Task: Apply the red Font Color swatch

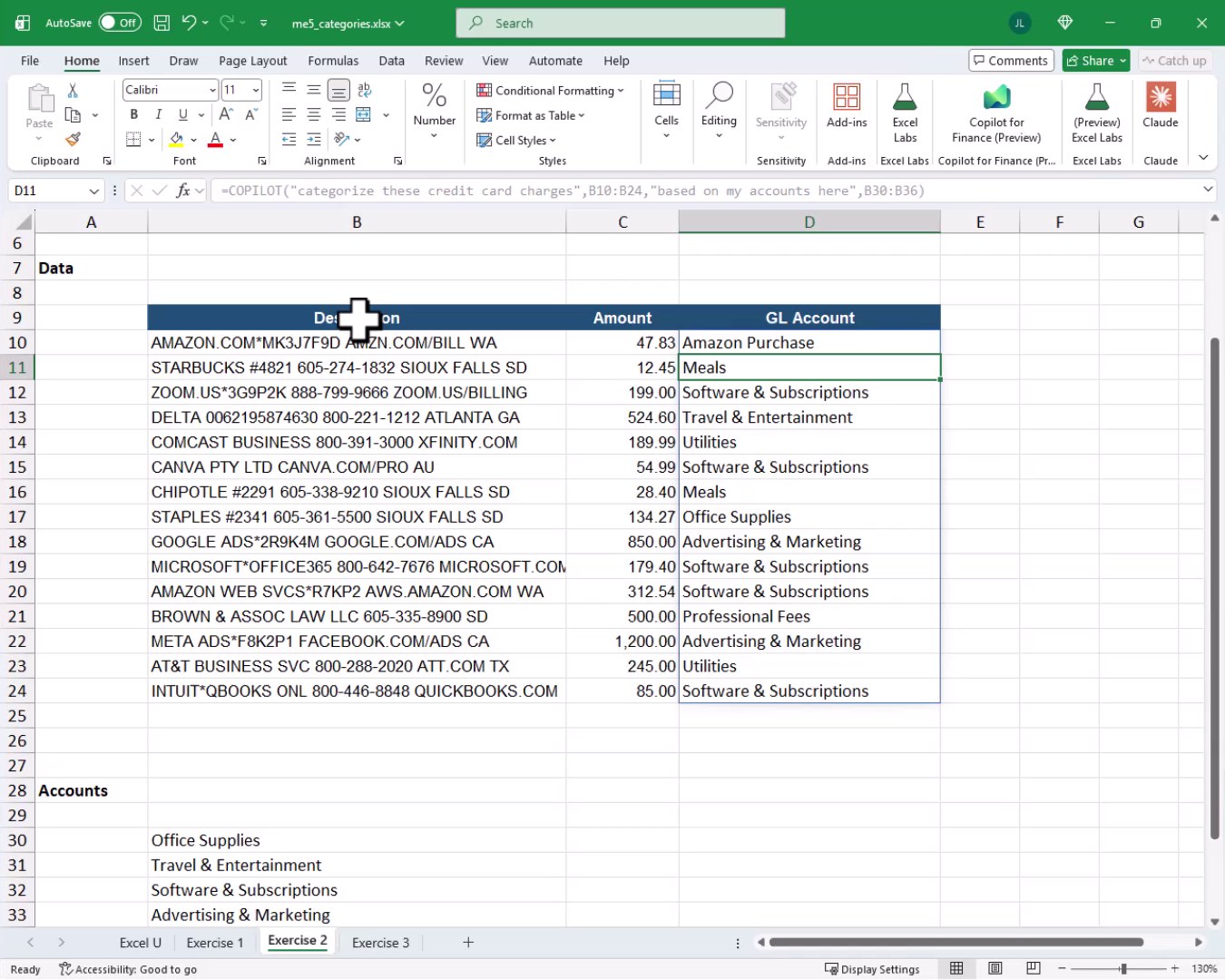Action: coord(215,140)
